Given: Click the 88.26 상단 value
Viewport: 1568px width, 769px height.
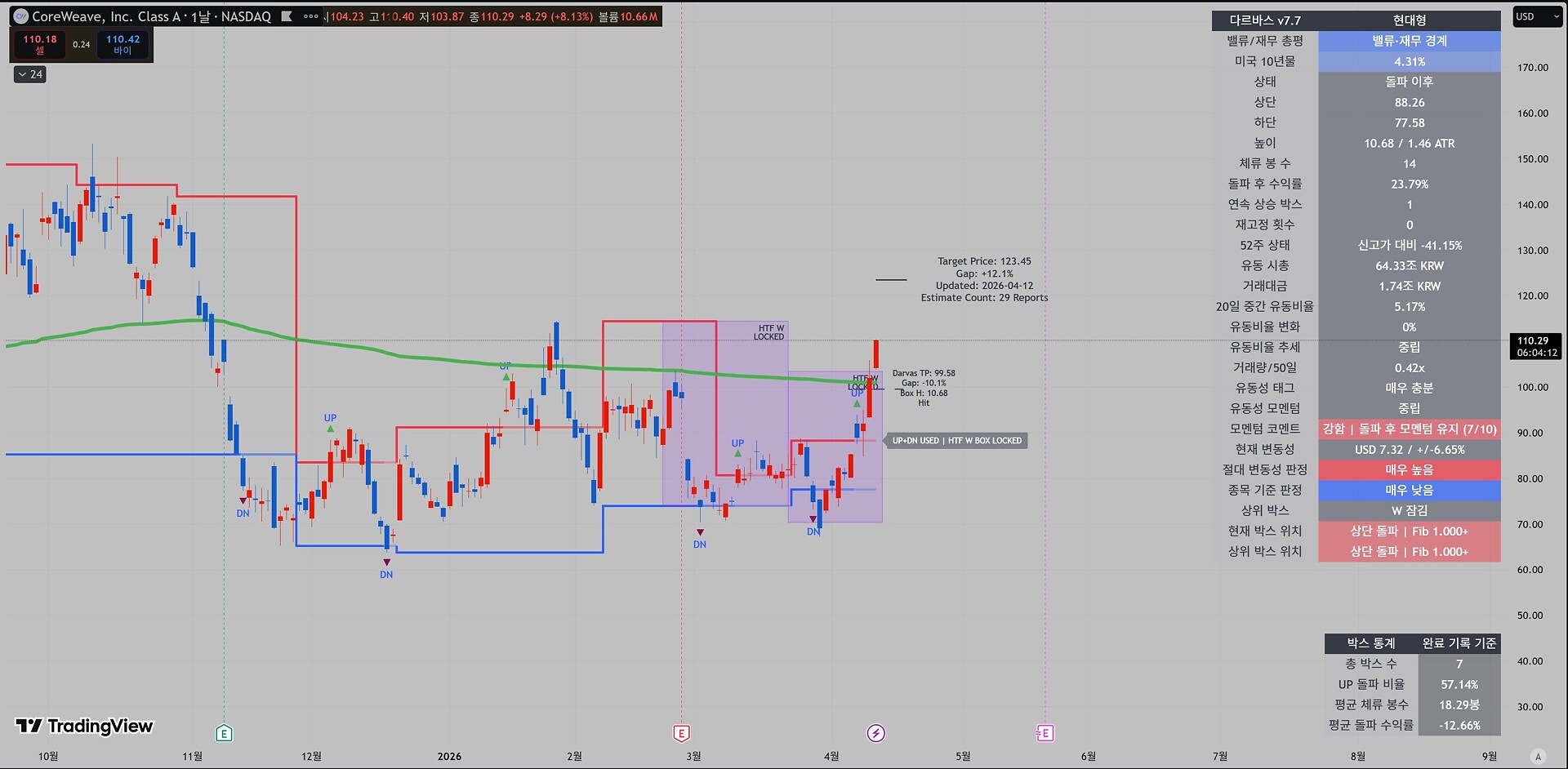Looking at the screenshot, I should point(1410,102).
